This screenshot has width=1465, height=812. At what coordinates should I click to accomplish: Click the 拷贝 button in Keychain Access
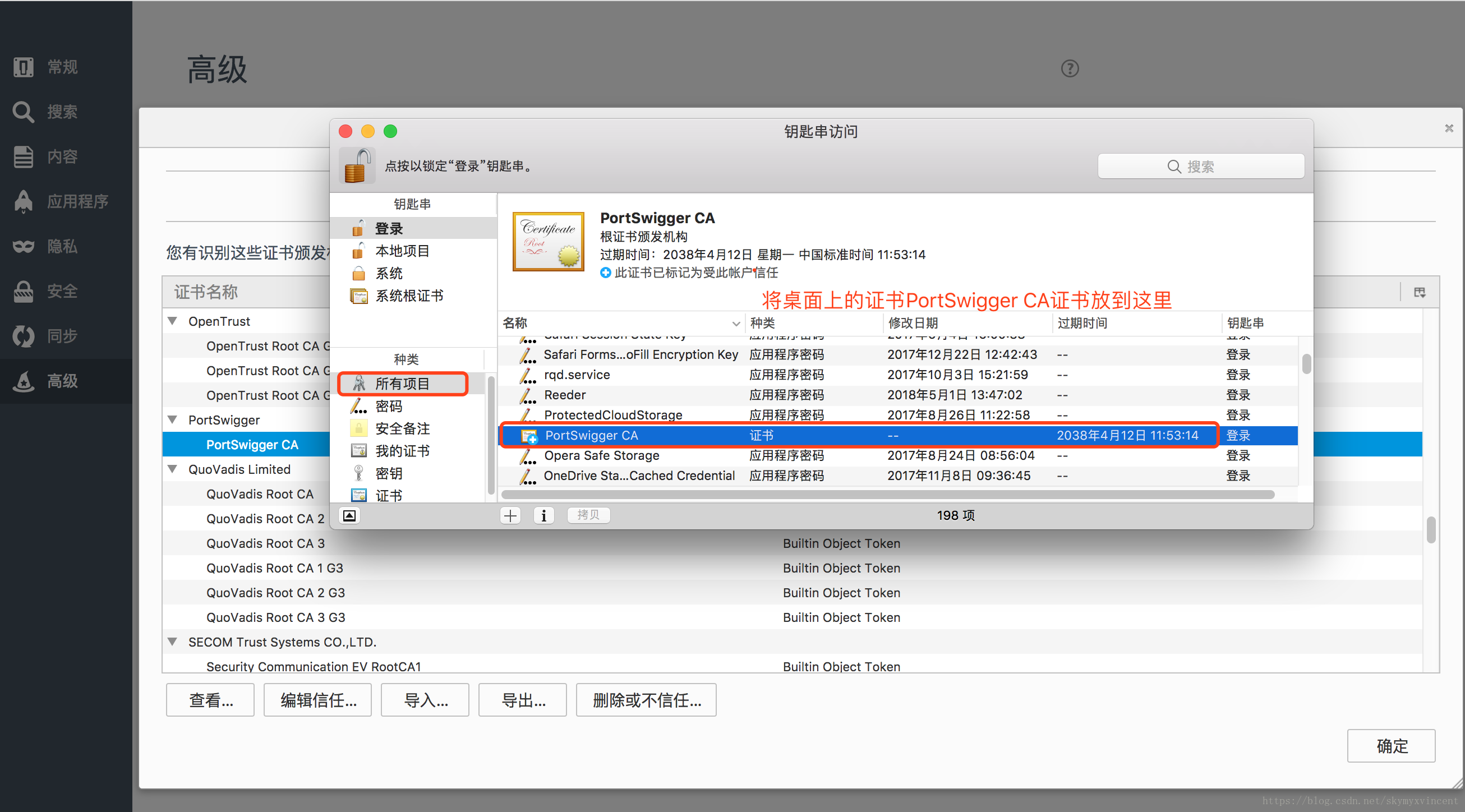[588, 515]
